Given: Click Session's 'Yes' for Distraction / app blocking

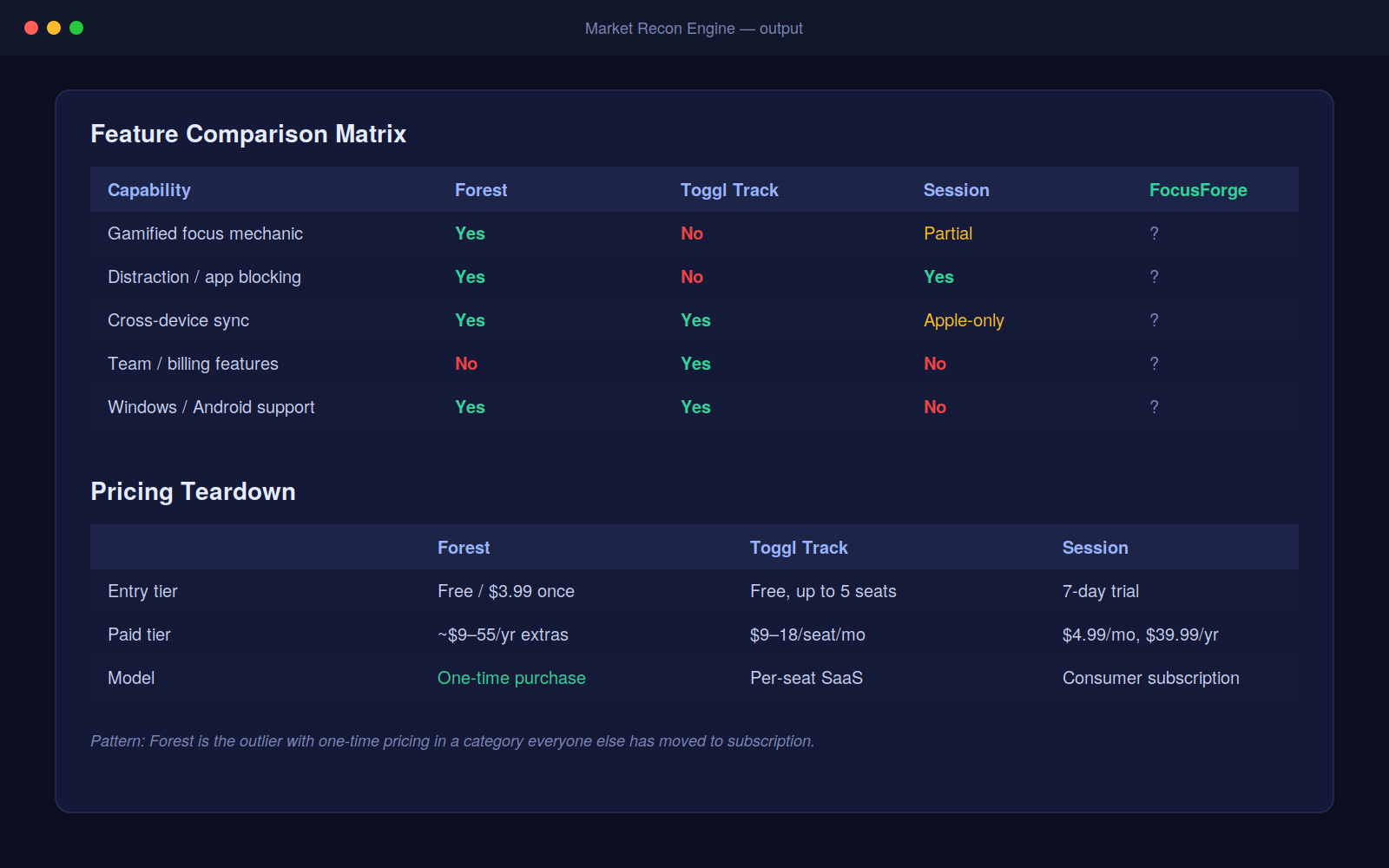Looking at the screenshot, I should [x=938, y=277].
